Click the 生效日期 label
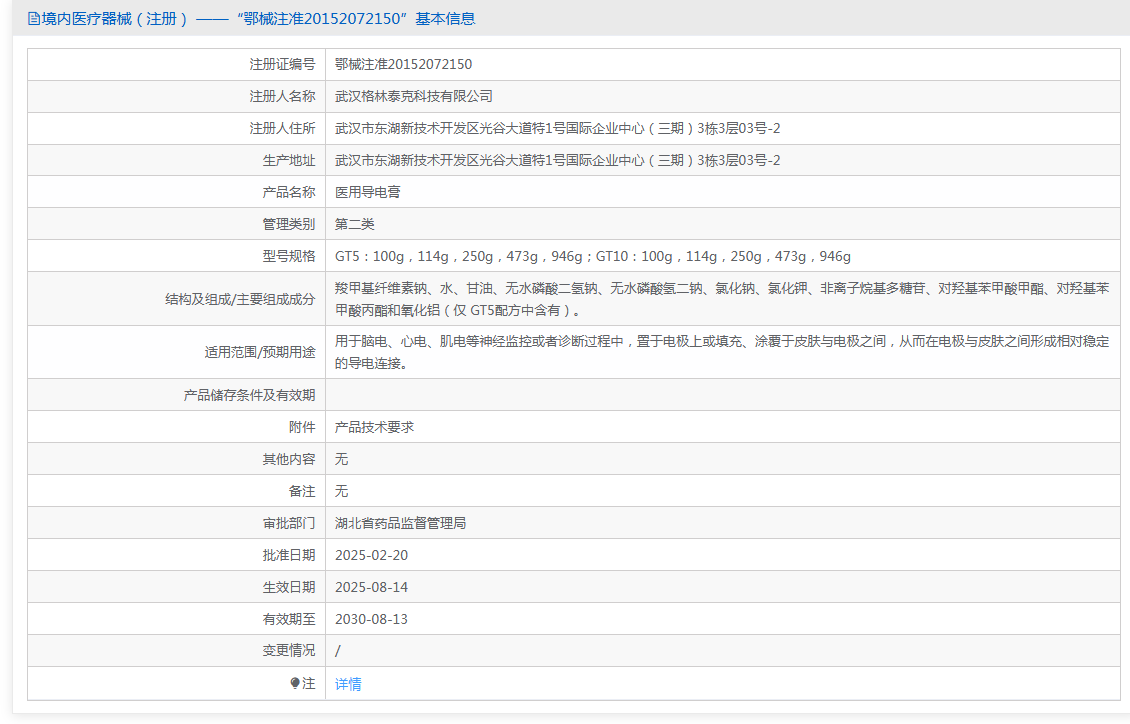Screen dimensions: 1130x724 [289, 587]
